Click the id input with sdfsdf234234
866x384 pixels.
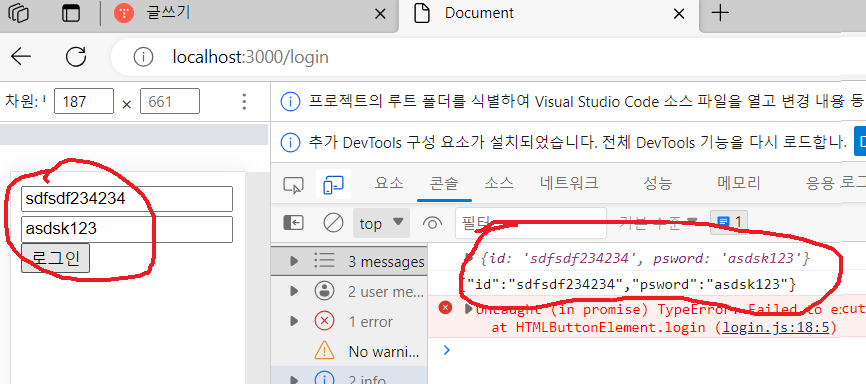pos(126,199)
